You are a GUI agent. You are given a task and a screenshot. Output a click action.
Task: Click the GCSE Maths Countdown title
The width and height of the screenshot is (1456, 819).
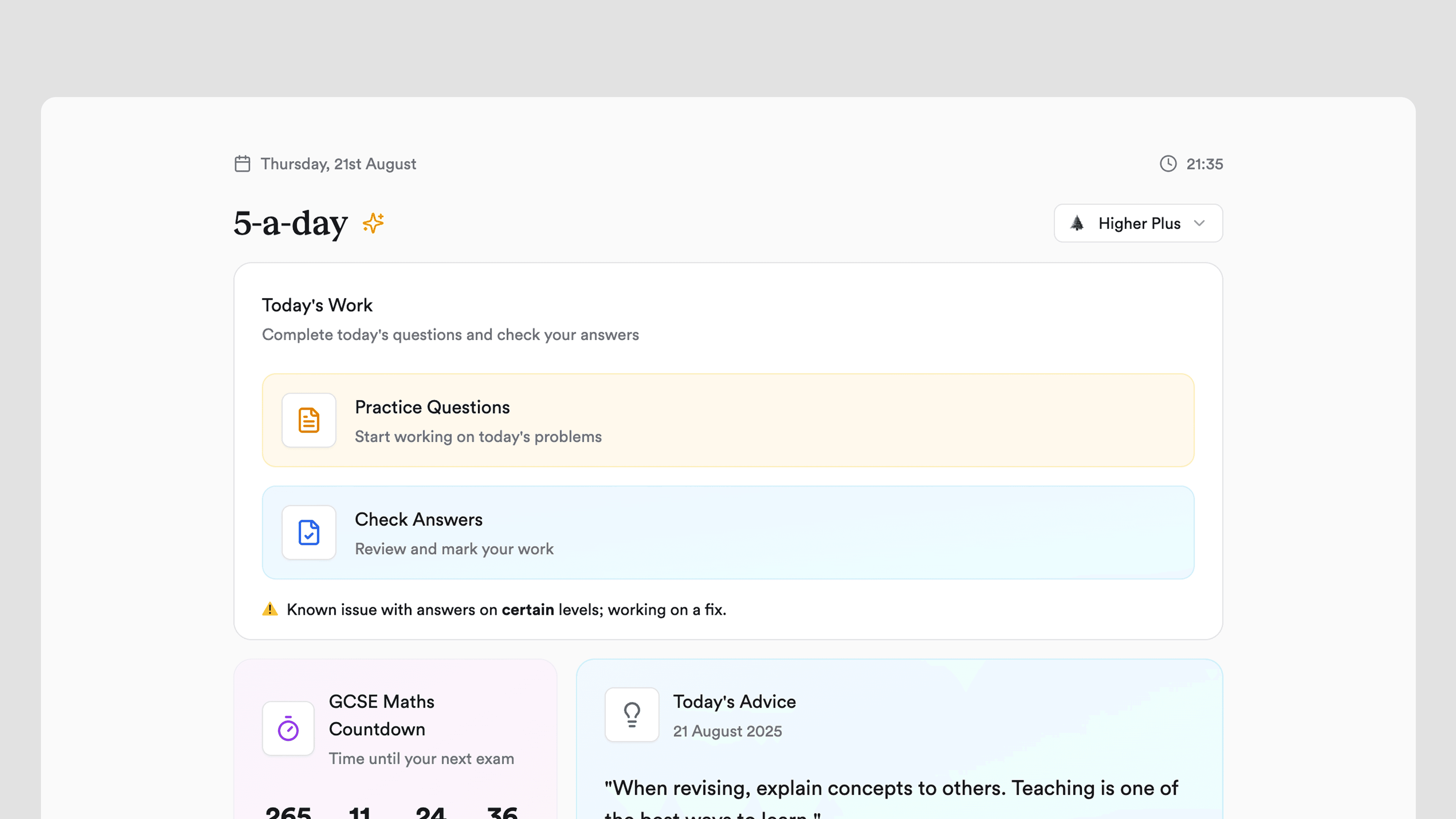pyautogui.click(x=381, y=715)
